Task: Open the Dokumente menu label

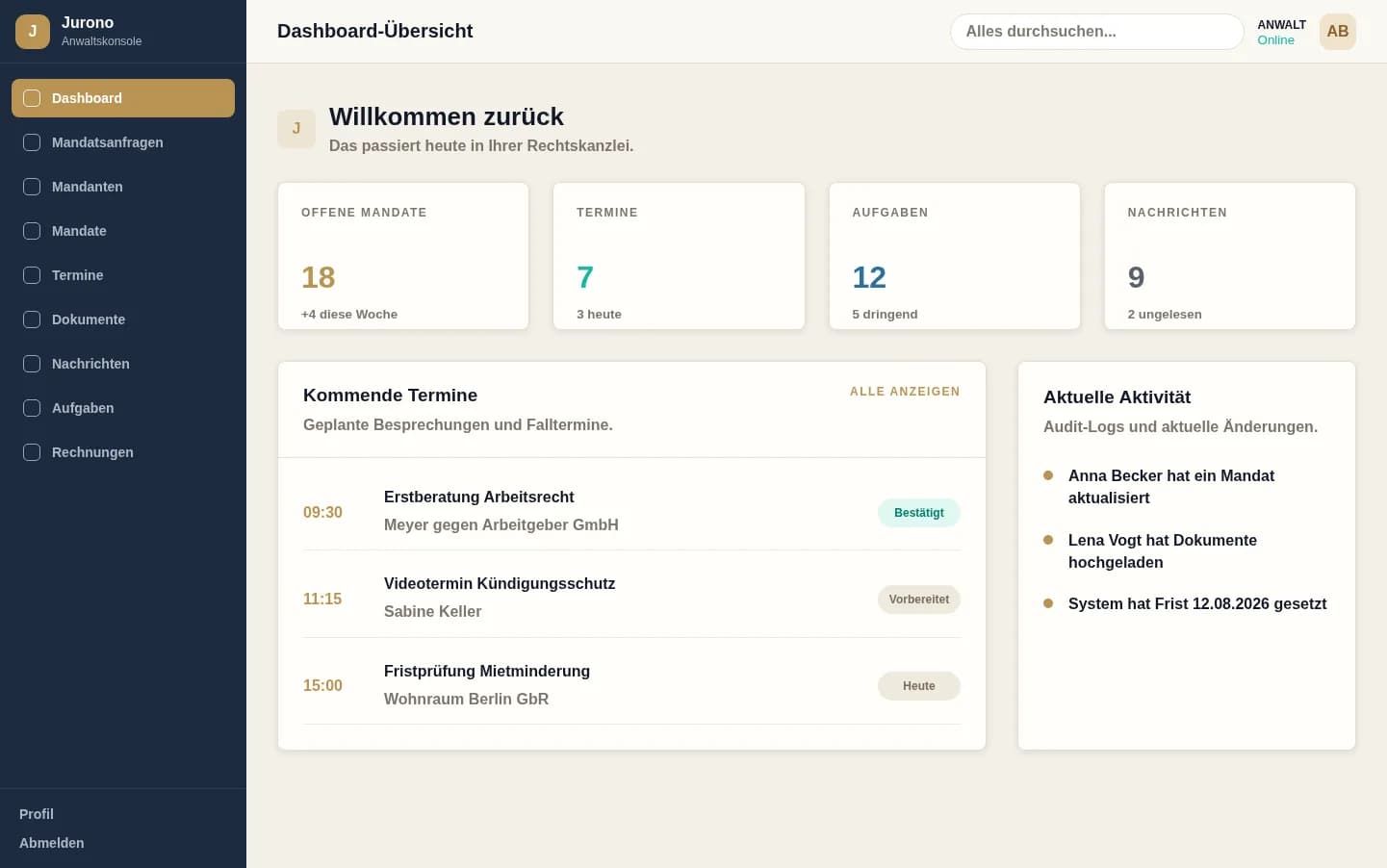Action: 89,319
